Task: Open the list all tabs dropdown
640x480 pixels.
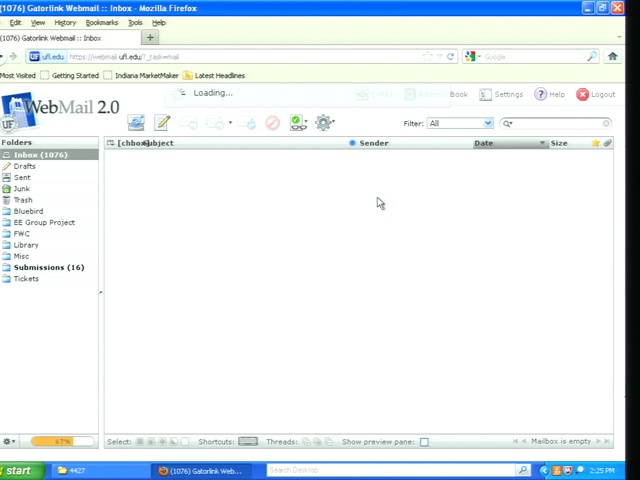Action: coord(619,37)
